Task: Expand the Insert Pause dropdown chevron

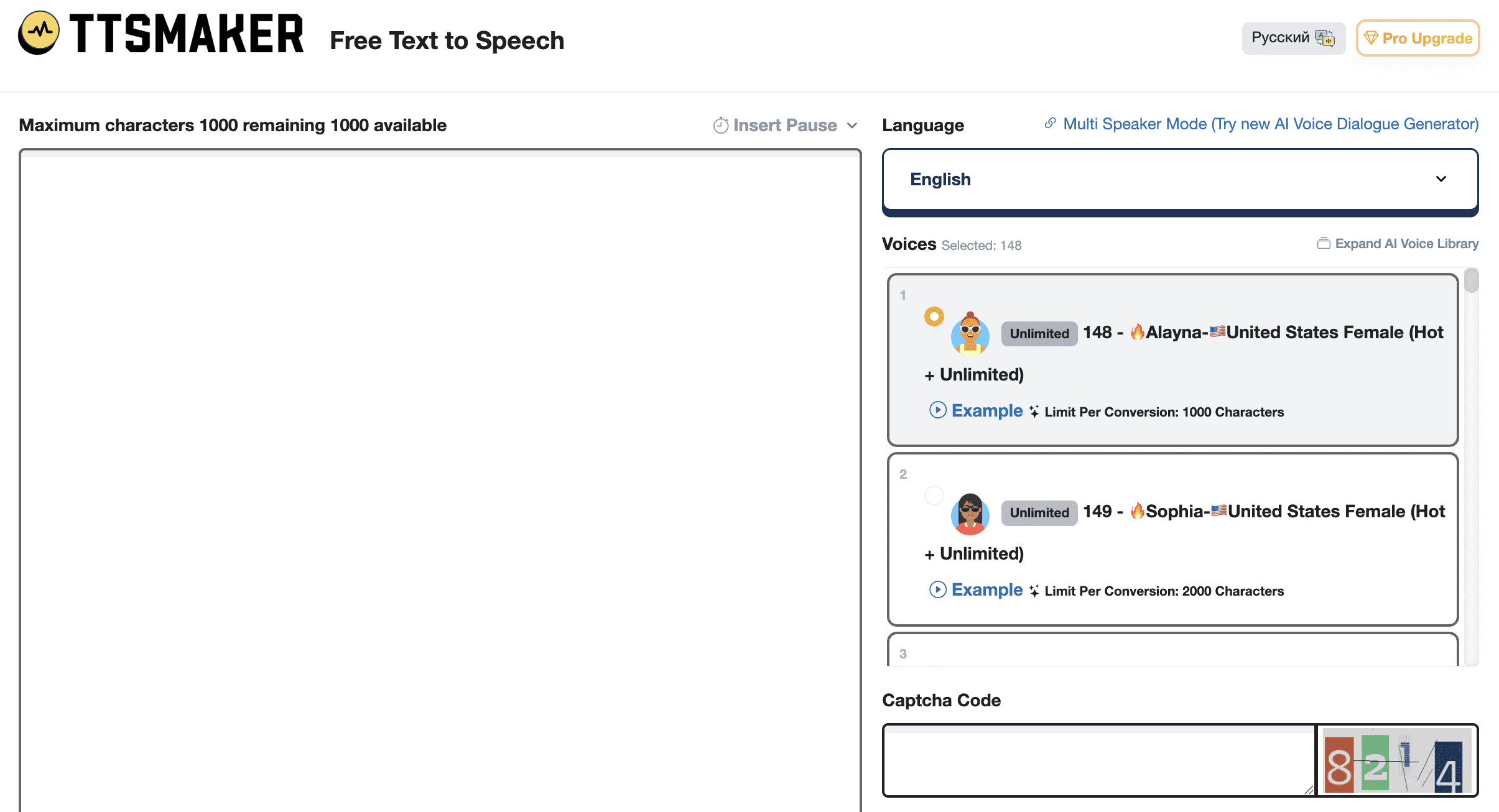Action: click(x=852, y=126)
